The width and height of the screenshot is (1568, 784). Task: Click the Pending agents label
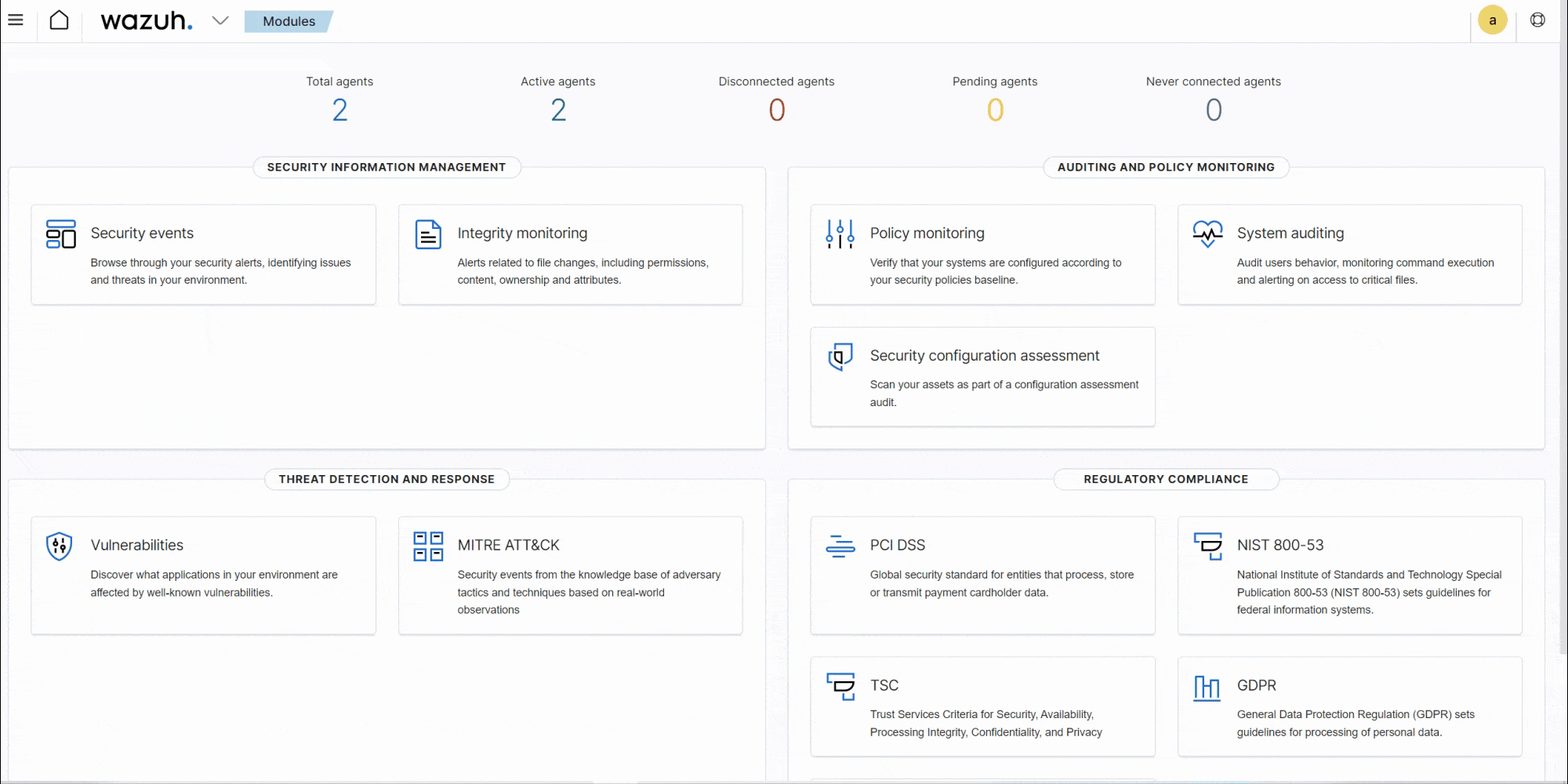pos(995,82)
